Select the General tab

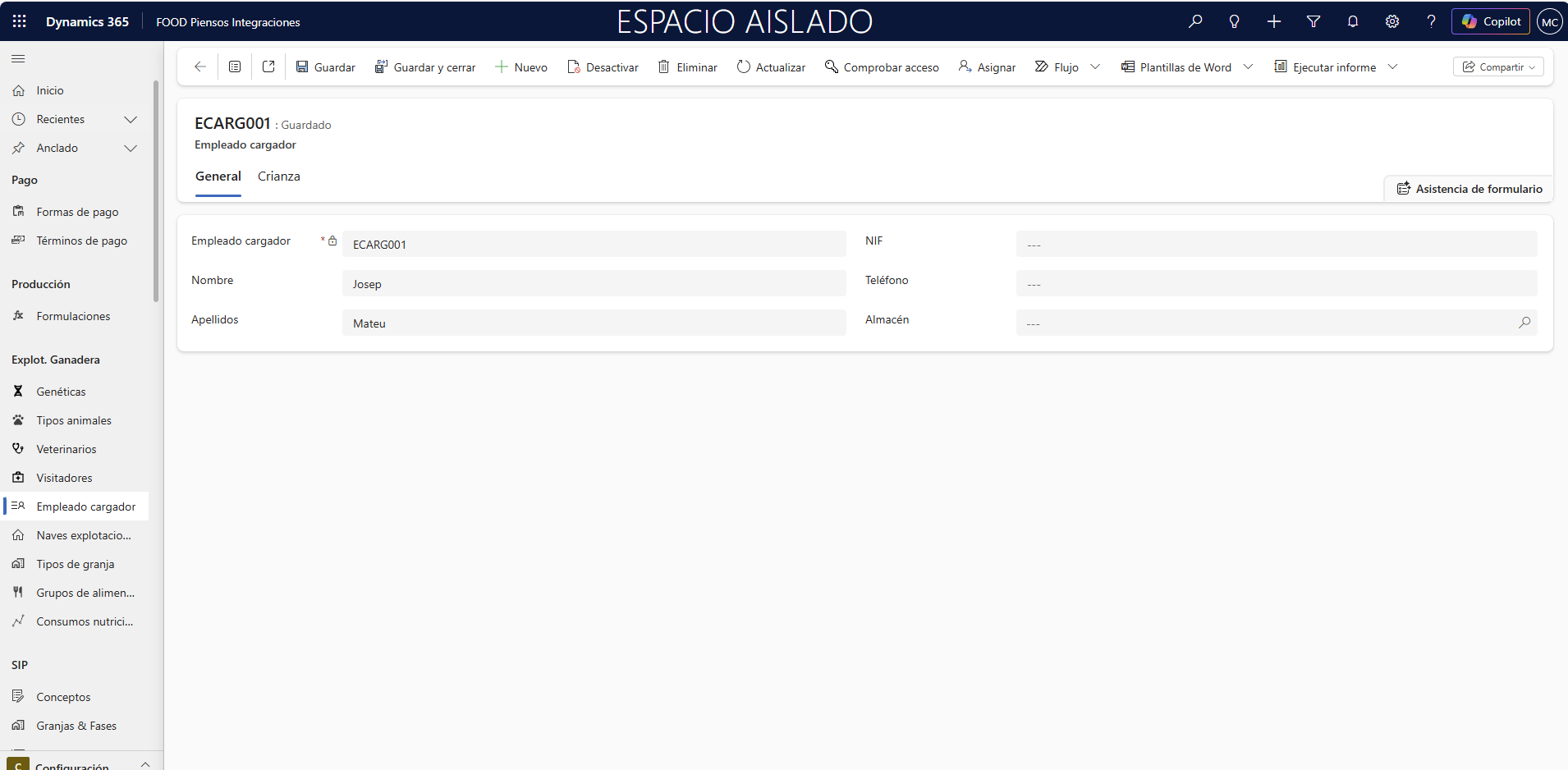pyautogui.click(x=218, y=176)
